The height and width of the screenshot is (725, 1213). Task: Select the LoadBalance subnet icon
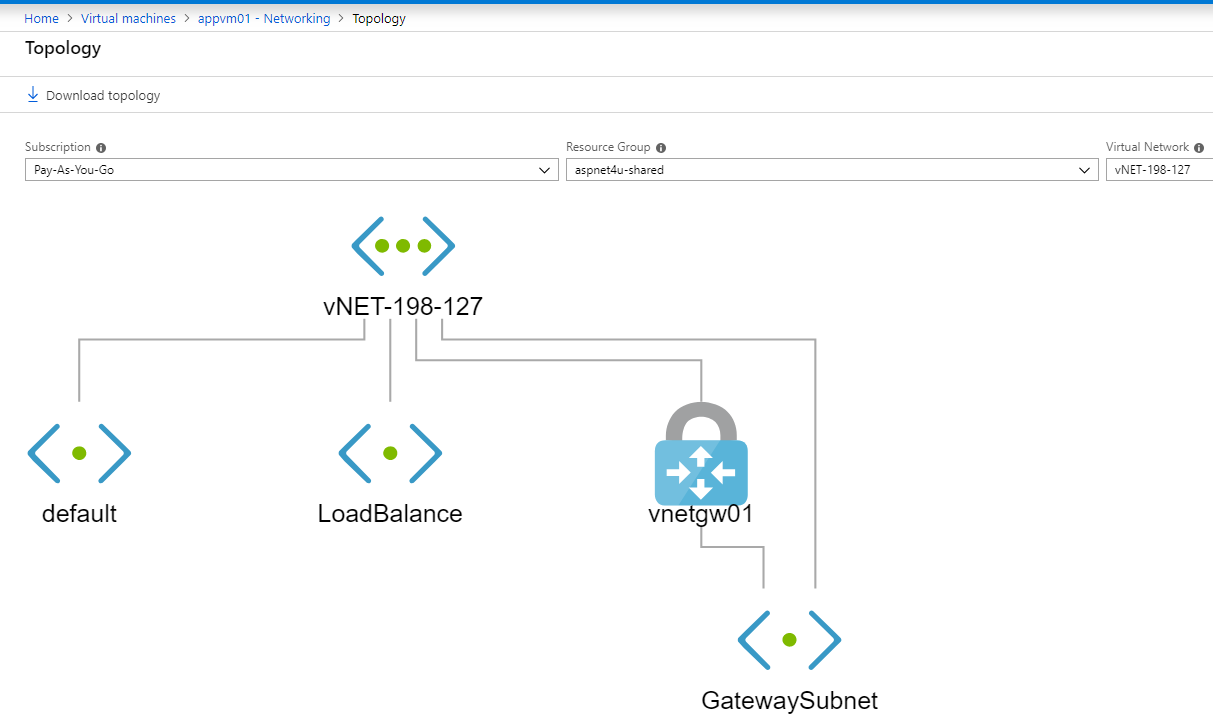pyautogui.click(x=390, y=453)
